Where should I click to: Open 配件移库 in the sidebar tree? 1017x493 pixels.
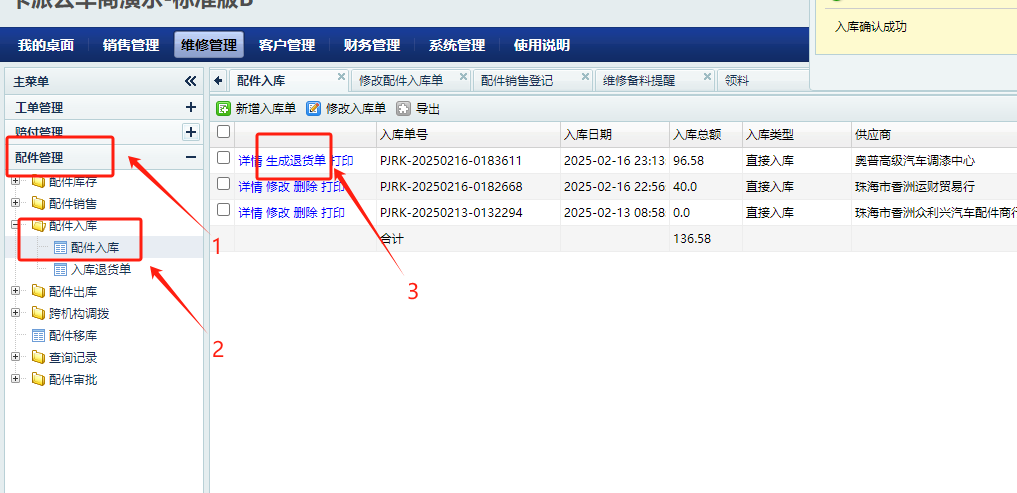click(x=72, y=335)
